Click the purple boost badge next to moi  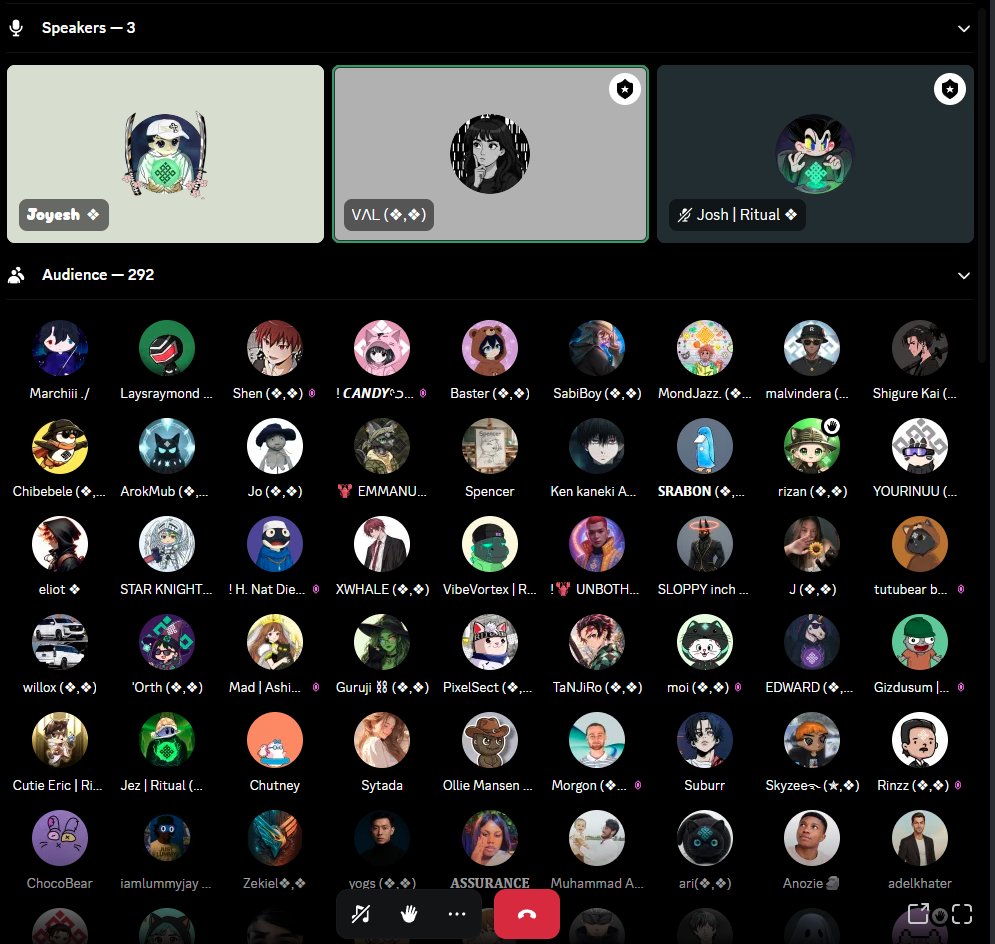point(737,687)
